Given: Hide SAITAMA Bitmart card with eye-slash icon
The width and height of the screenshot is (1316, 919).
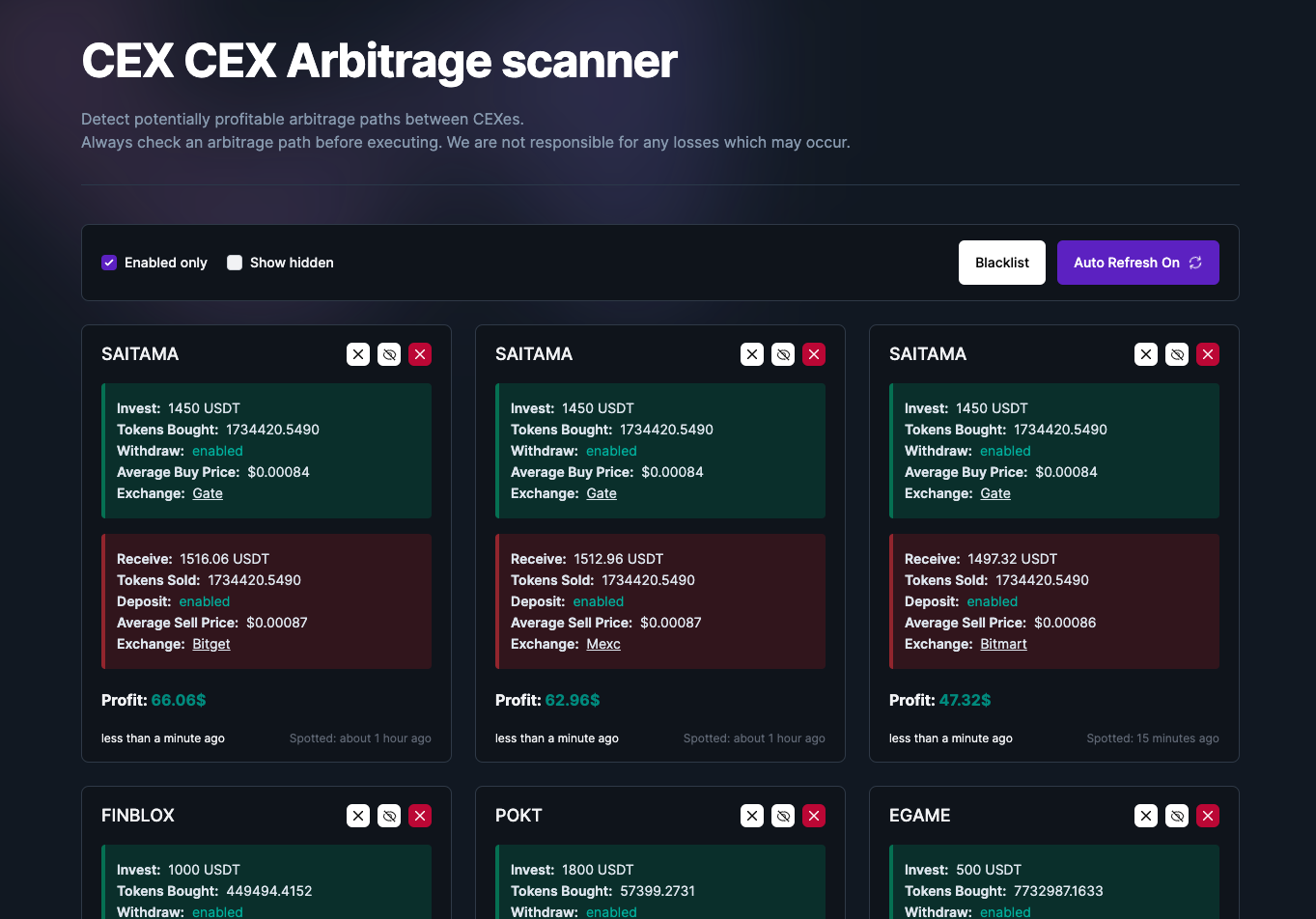Looking at the screenshot, I should point(1177,354).
